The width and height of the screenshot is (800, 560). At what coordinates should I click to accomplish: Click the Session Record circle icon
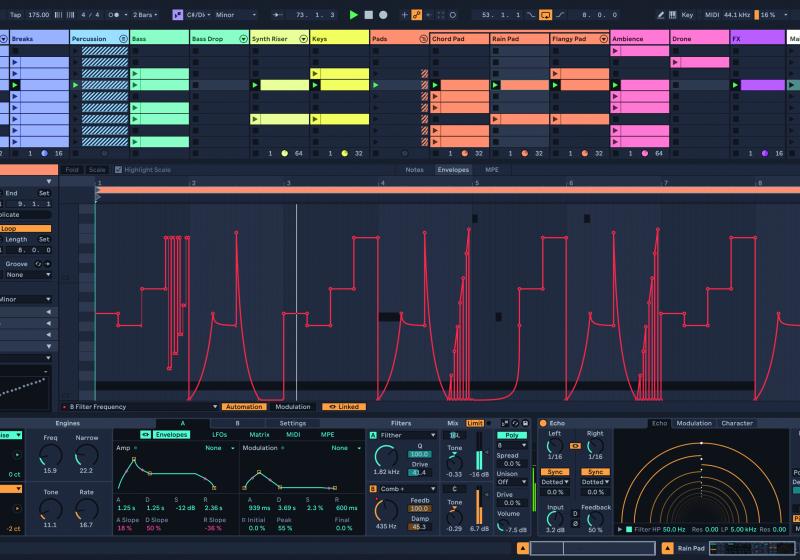click(453, 15)
